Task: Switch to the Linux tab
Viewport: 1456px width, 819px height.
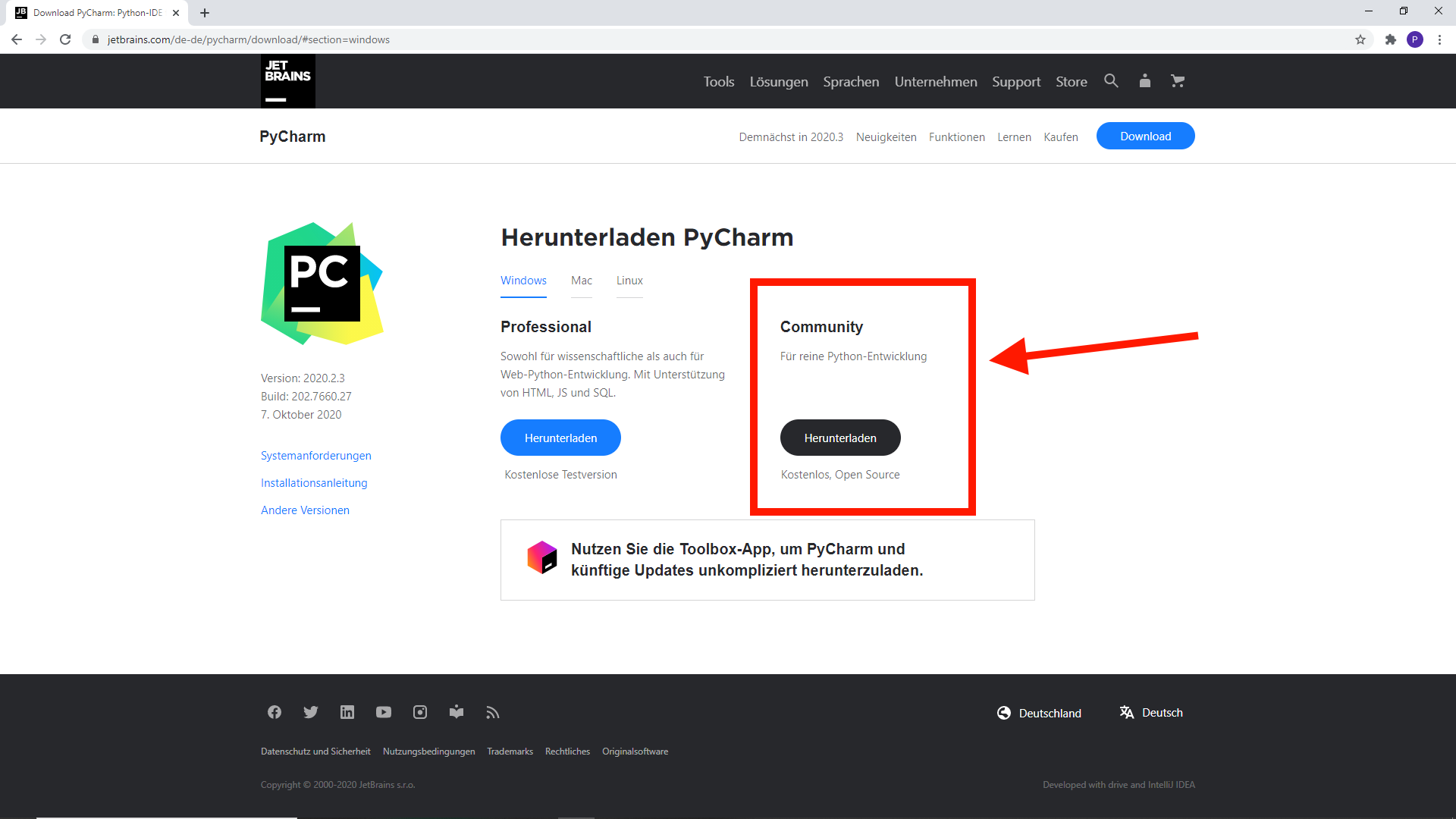Action: point(629,281)
